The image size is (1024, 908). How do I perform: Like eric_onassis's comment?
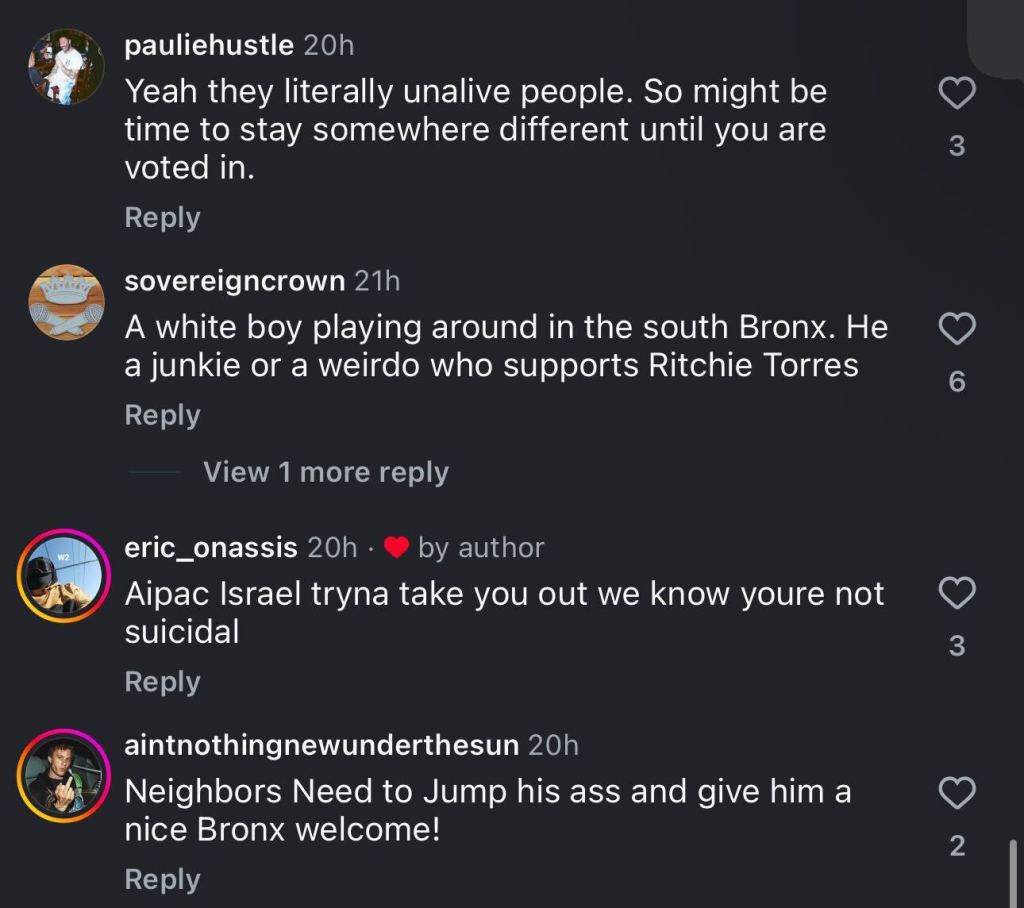coord(957,595)
